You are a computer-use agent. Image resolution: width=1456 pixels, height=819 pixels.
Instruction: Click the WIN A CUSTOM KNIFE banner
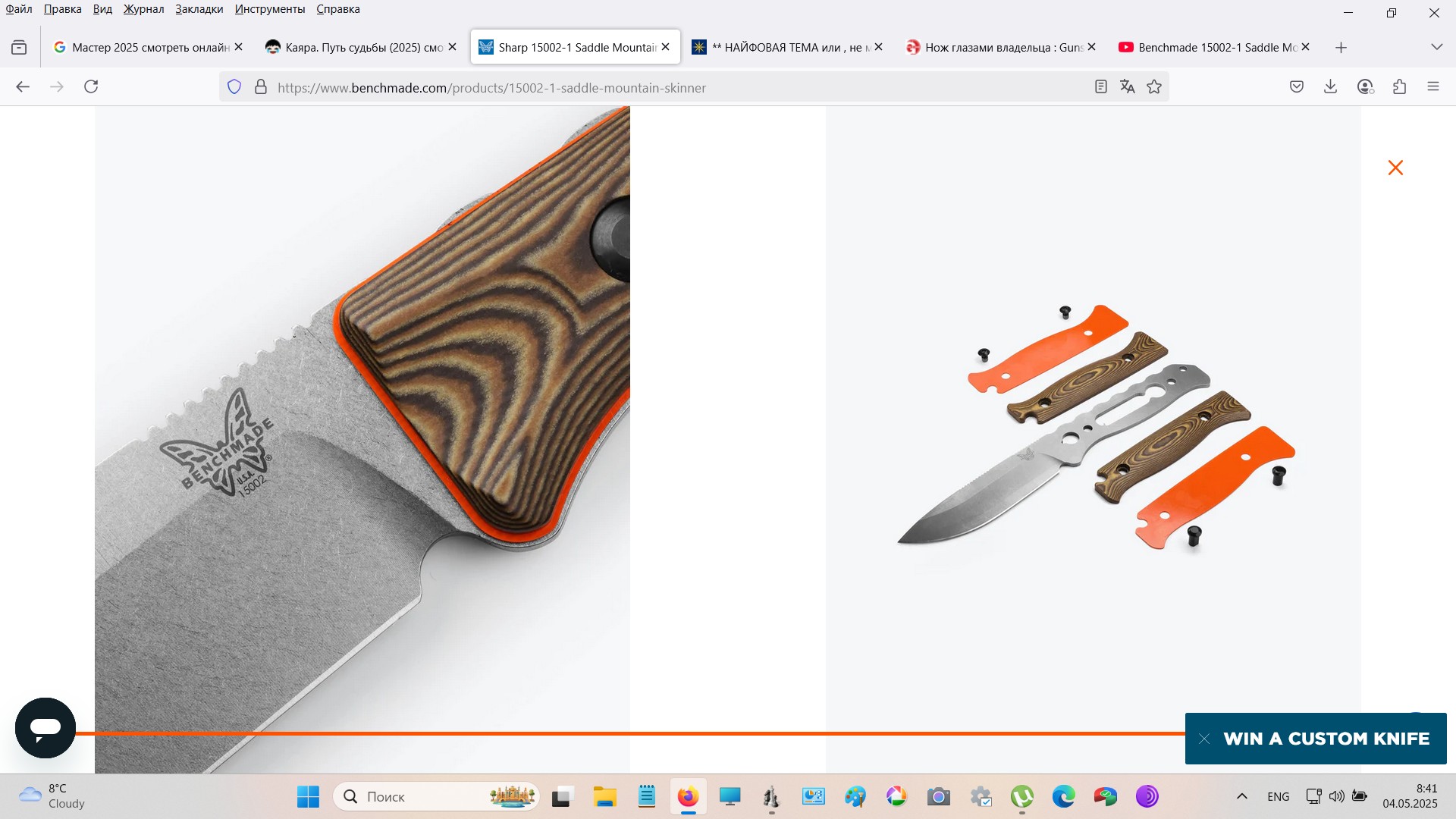point(1326,739)
